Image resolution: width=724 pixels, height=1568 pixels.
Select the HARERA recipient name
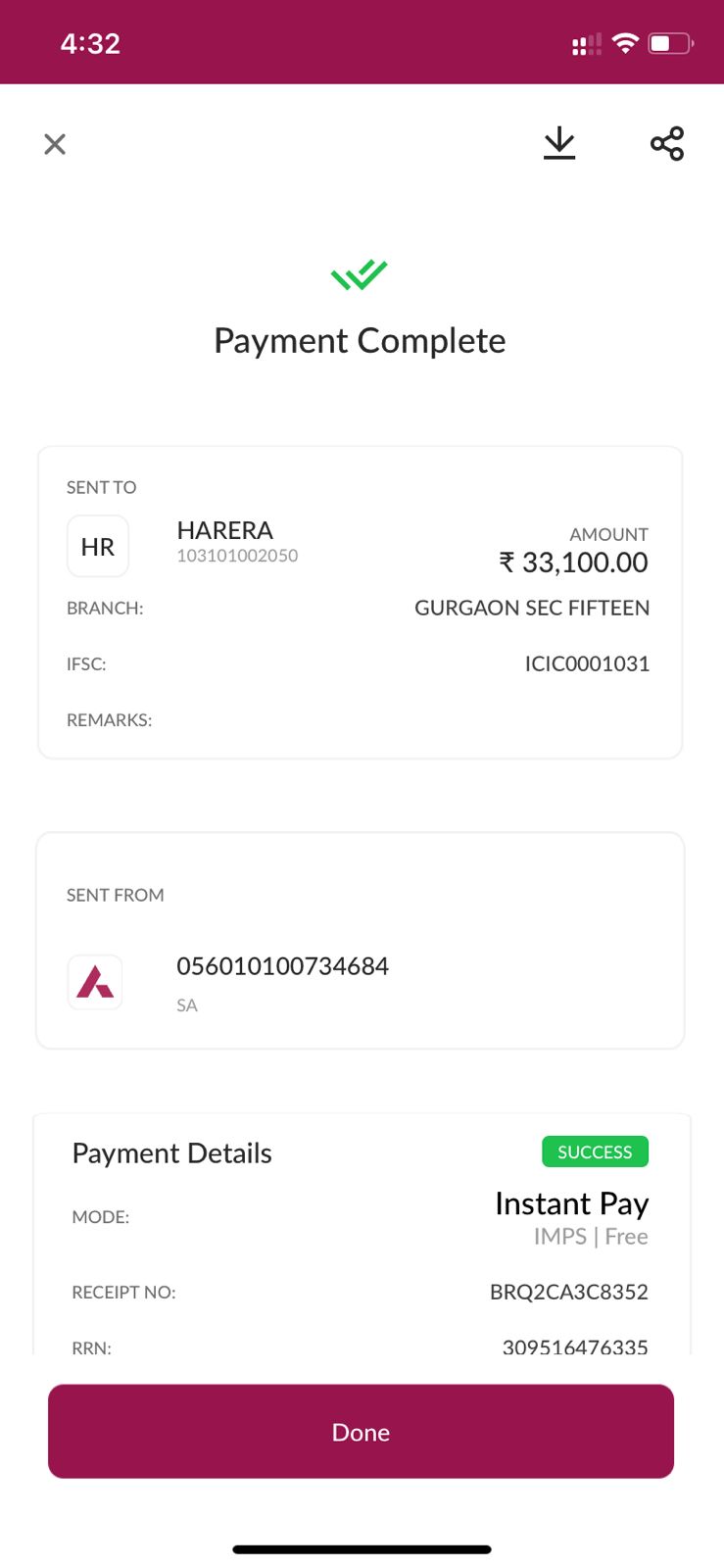224,530
